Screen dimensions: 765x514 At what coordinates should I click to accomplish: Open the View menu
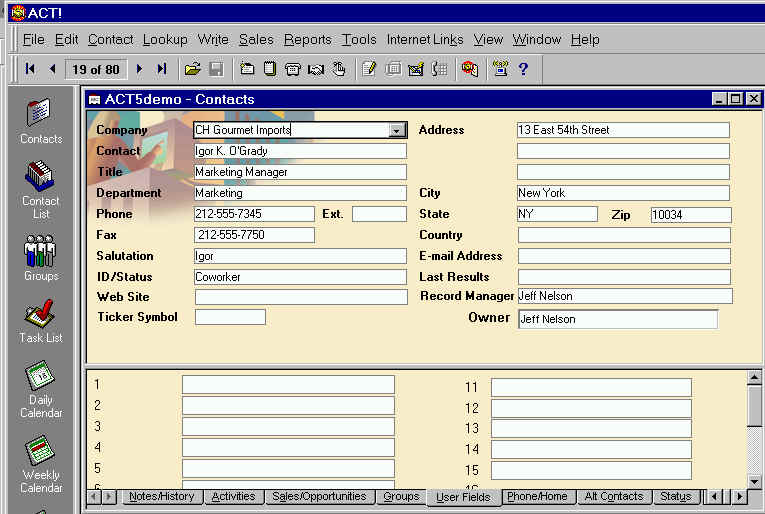488,40
